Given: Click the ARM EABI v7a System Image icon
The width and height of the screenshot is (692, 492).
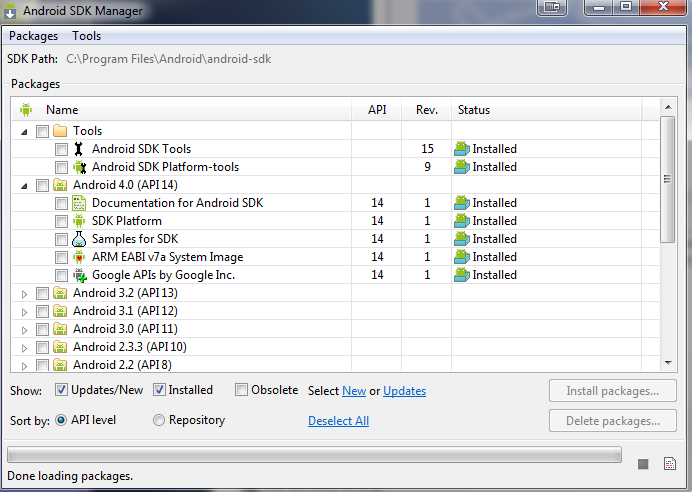Looking at the screenshot, I should tap(79, 257).
